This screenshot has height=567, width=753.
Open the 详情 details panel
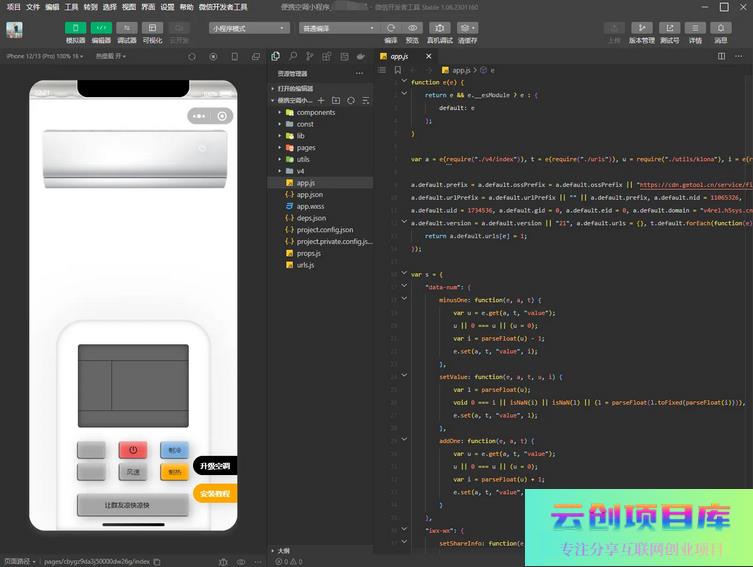pos(695,28)
